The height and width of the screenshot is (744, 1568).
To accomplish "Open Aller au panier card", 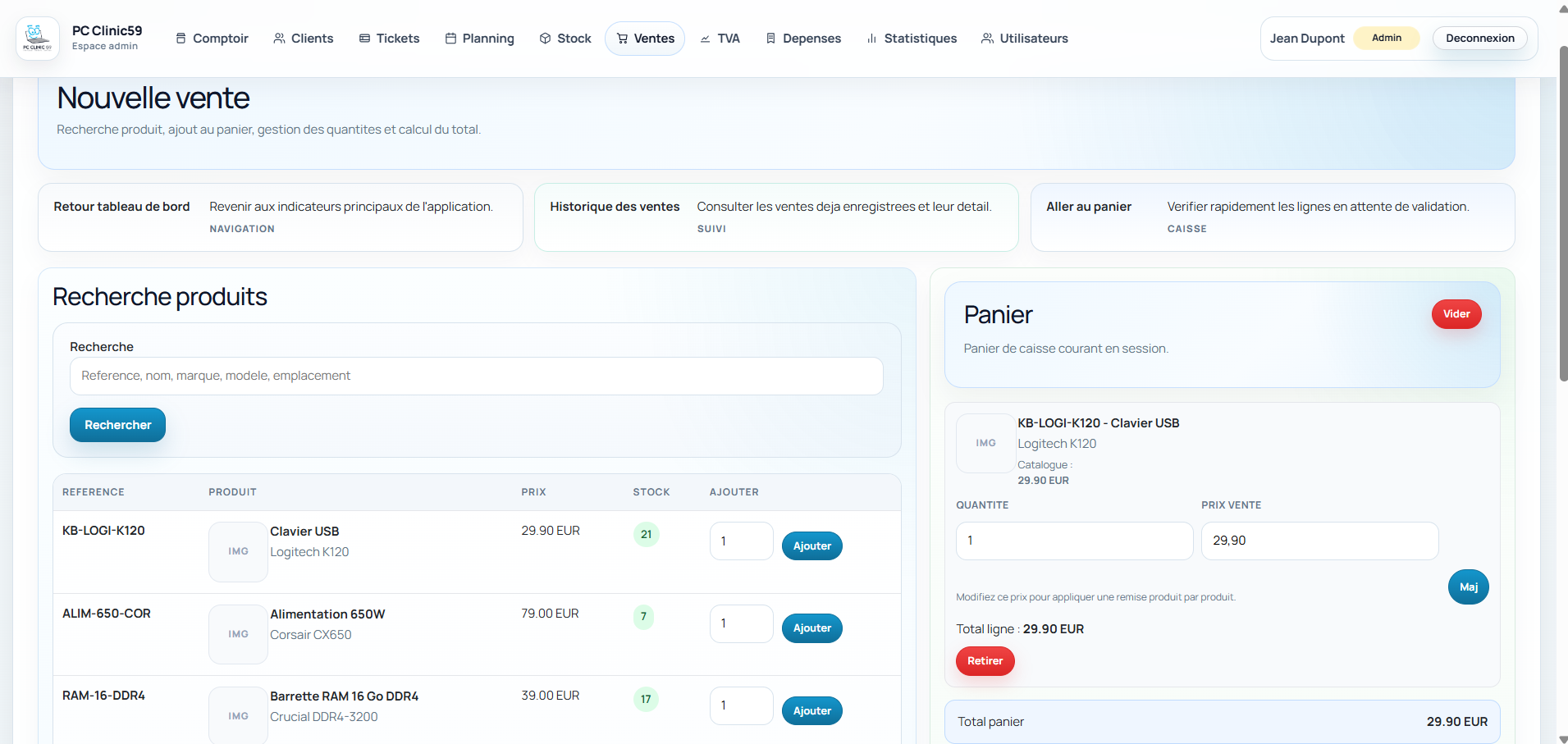I will click(x=1273, y=217).
